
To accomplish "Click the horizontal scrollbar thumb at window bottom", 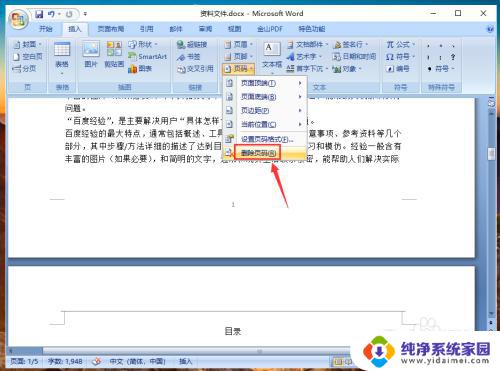I will (x=259, y=351).
